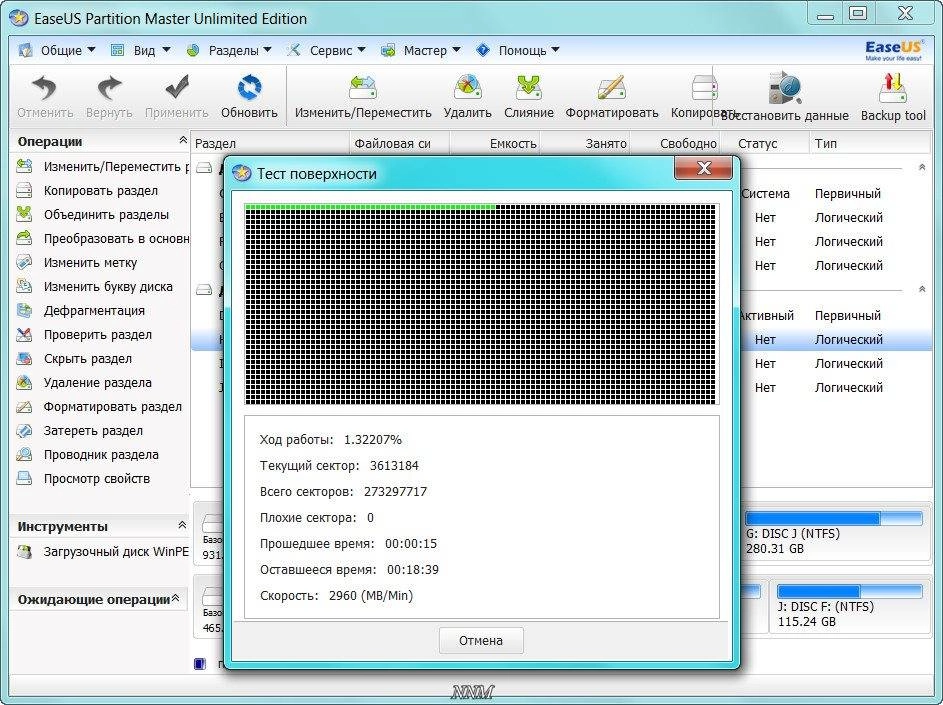Sort by the Свободно column header

tap(674, 144)
